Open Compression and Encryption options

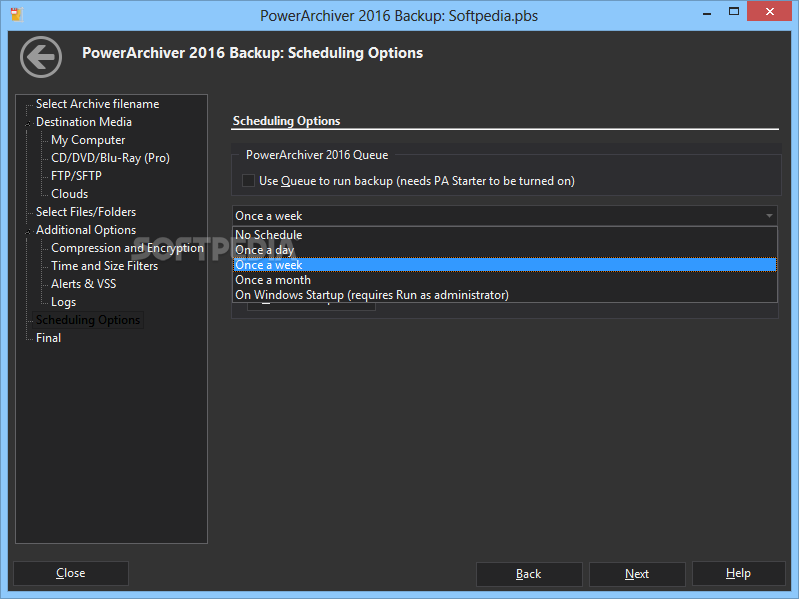coord(127,248)
